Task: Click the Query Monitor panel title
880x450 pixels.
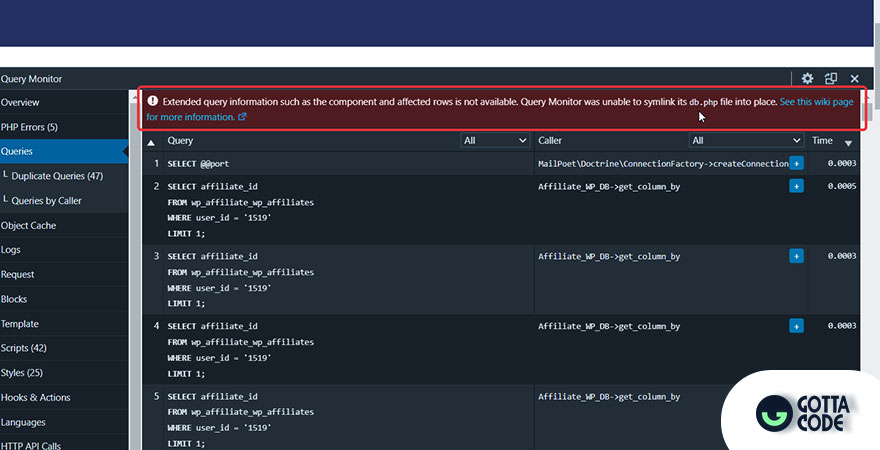Action: [x=31, y=79]
